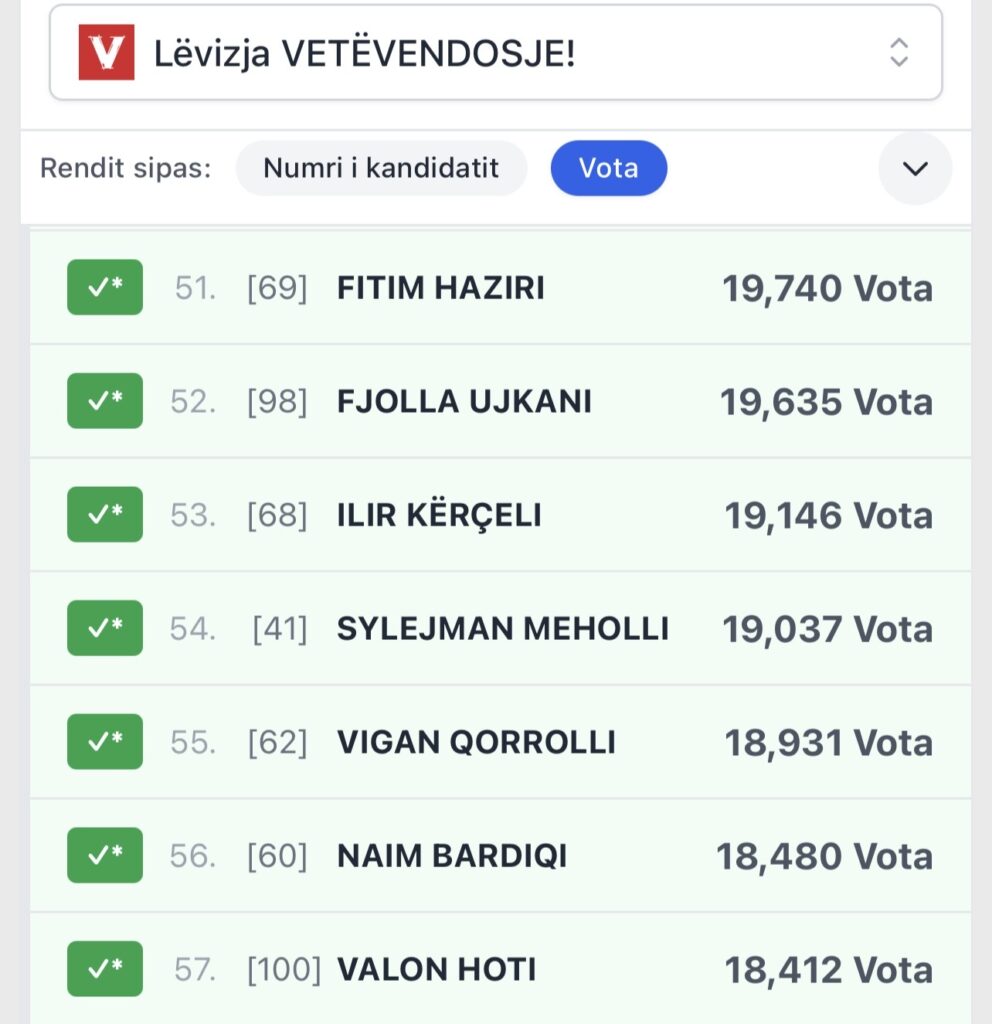Click green checkmark badge beside Naim Bardiqi

[105, 856]
